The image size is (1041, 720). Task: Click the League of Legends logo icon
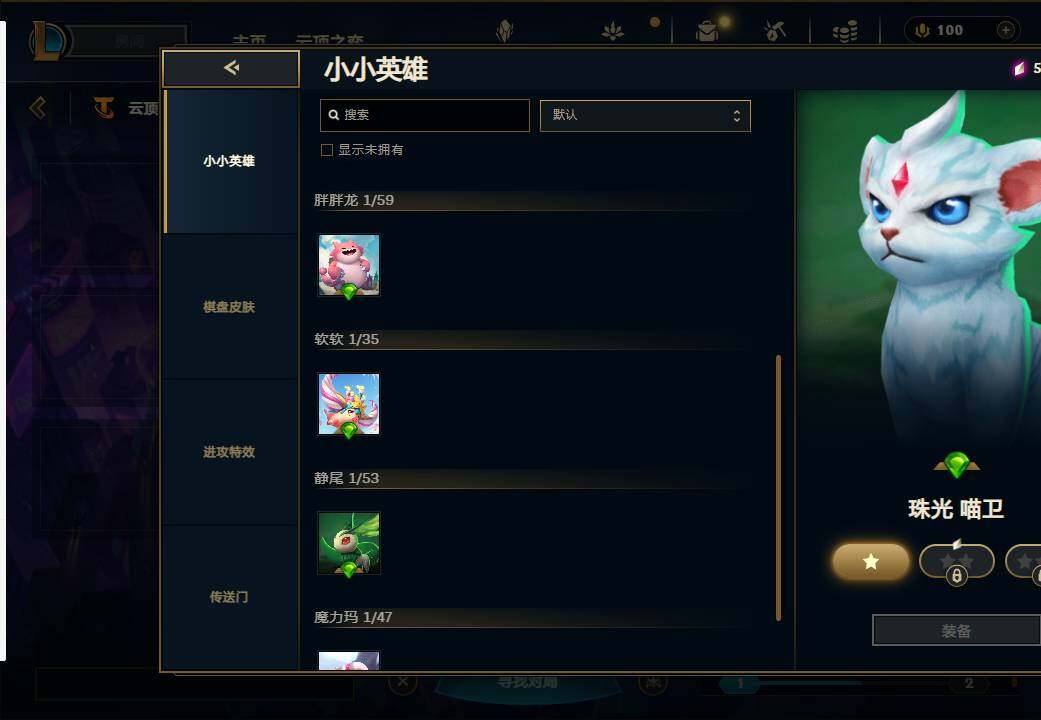pos(48,40)
